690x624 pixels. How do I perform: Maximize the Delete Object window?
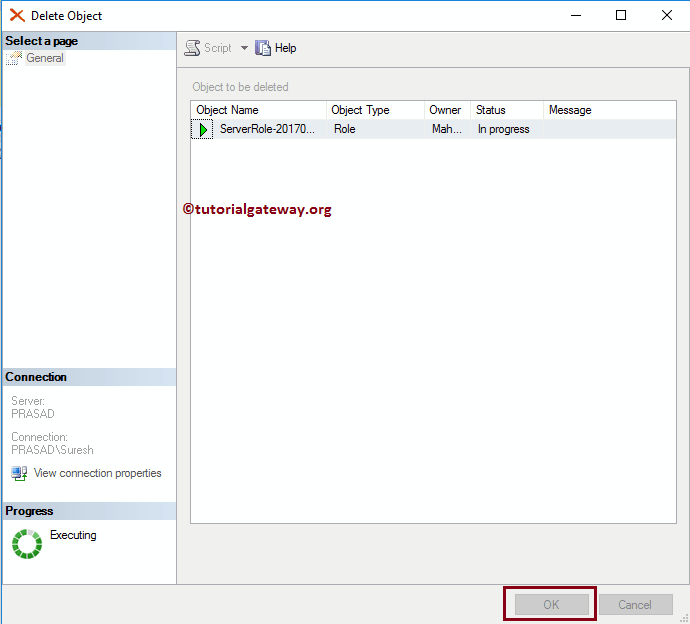(621, 15)
